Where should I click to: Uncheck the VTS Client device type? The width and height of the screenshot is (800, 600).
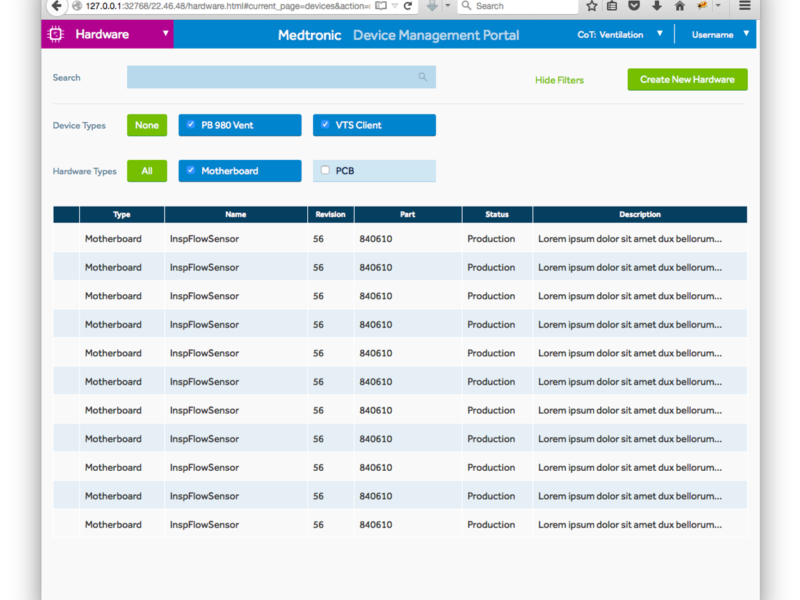pos(325,124)
